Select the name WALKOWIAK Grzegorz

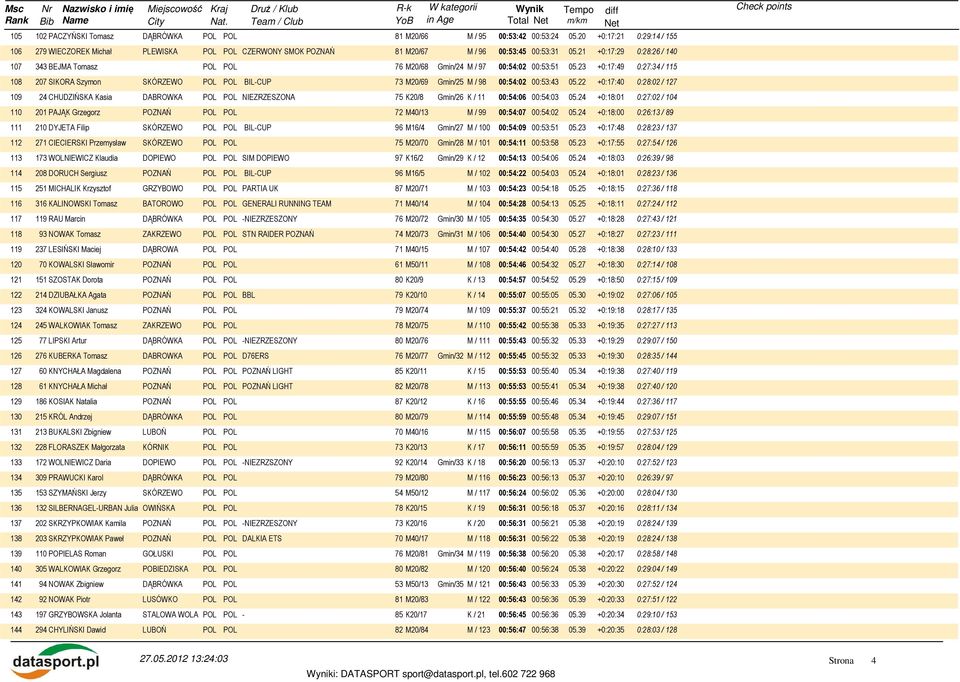pos(84,569)
